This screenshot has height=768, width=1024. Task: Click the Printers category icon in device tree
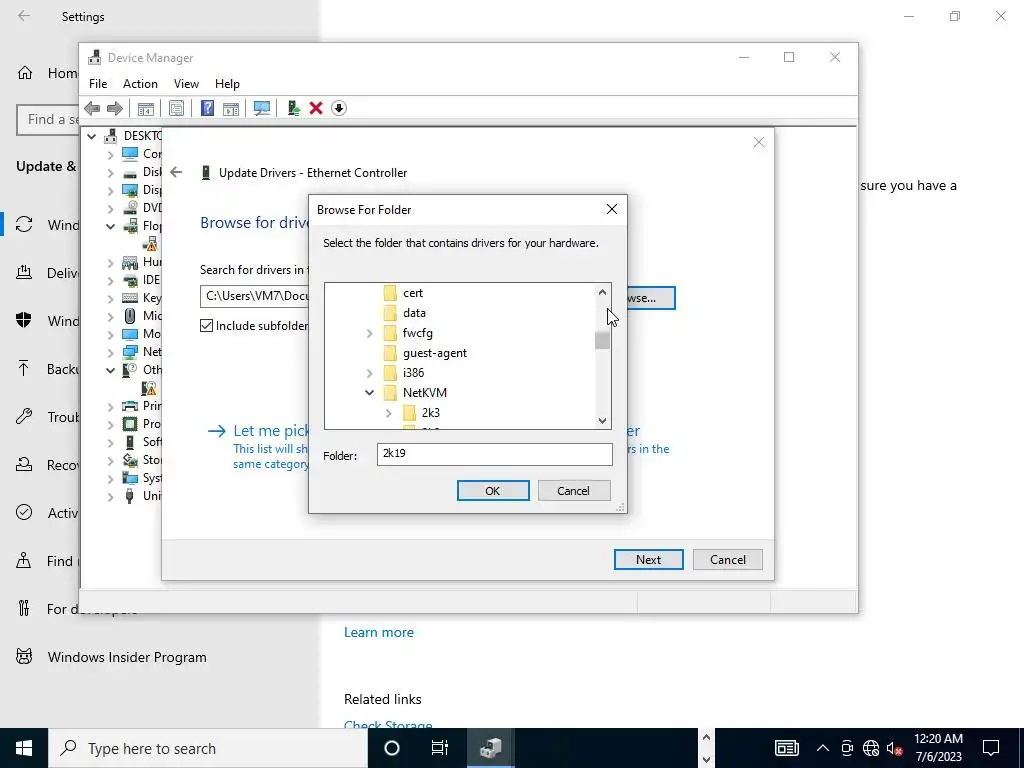pyautogui.click(x=130, y=406)
